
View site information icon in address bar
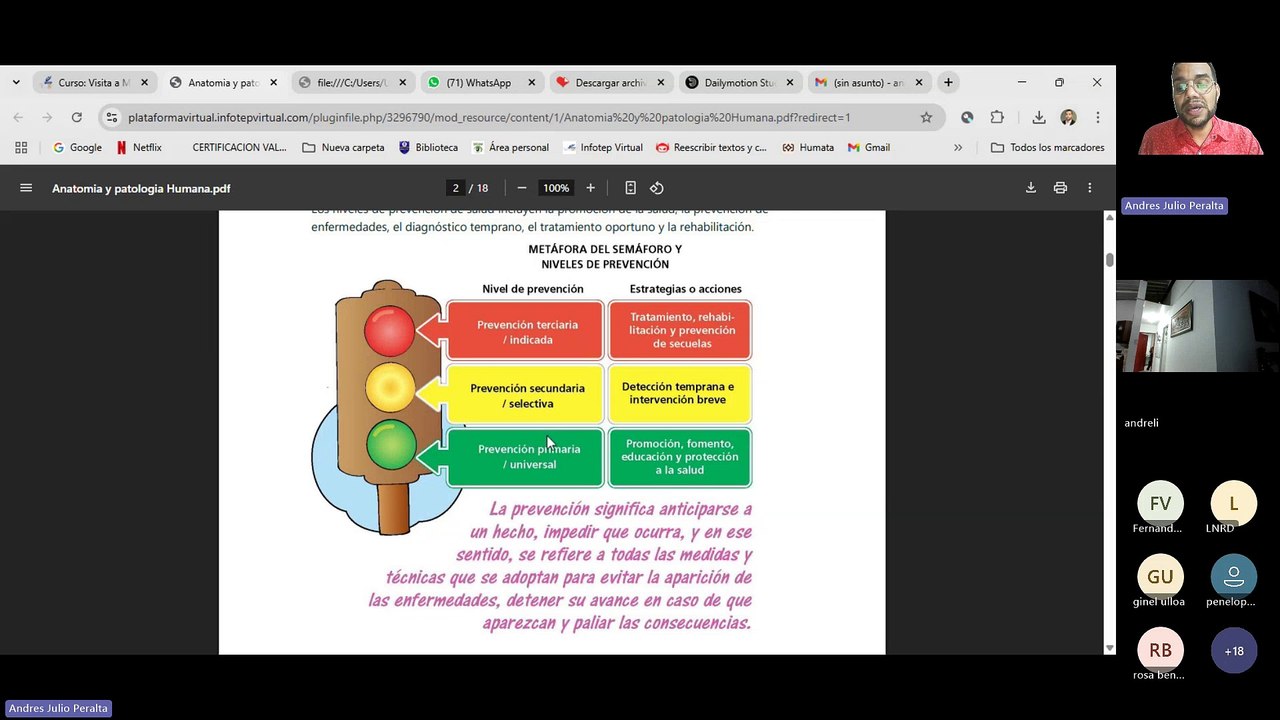tap(112, 117)
